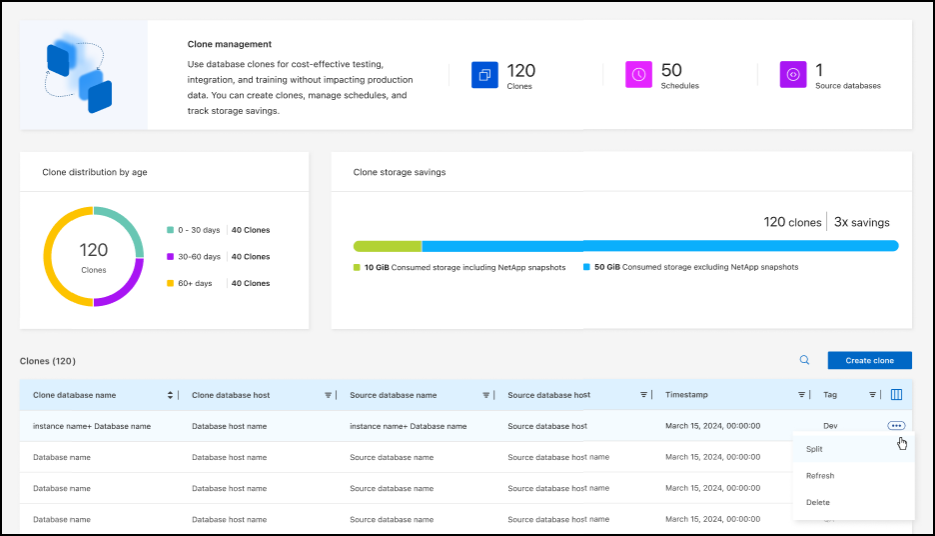Image resolution: width=935 pixels, height=536 pixels.
Task: Select the first row instance name cell
Action: [92, 426]
